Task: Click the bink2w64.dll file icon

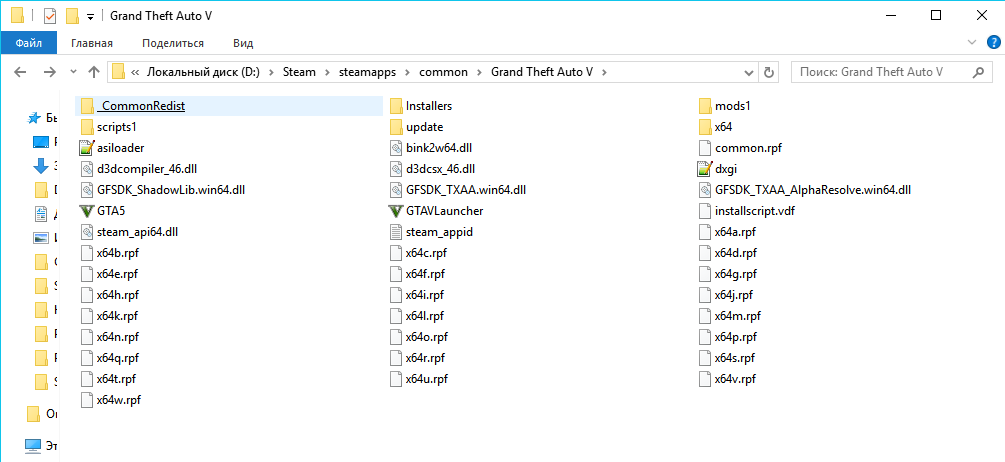Action: click(396, 148)
